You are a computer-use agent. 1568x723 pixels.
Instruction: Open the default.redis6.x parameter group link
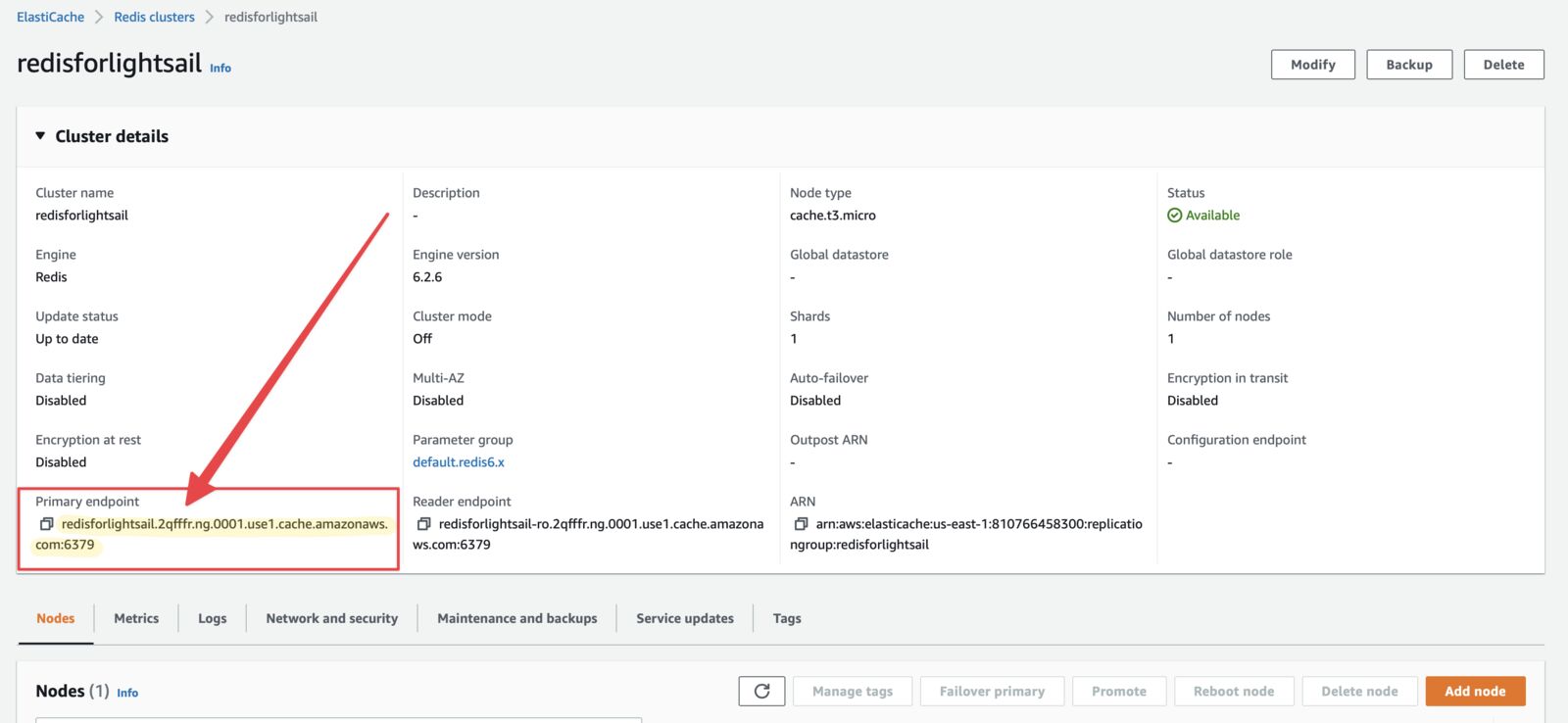[459, 462]
